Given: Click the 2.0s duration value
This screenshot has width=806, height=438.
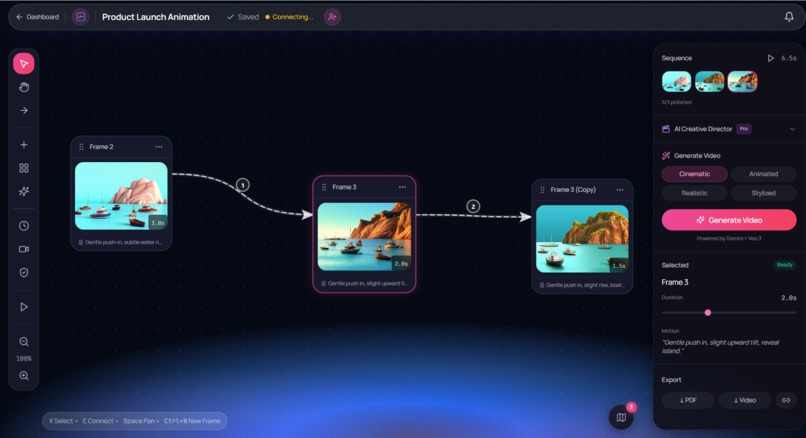Looking at the screenshot, I should point(789,298).
